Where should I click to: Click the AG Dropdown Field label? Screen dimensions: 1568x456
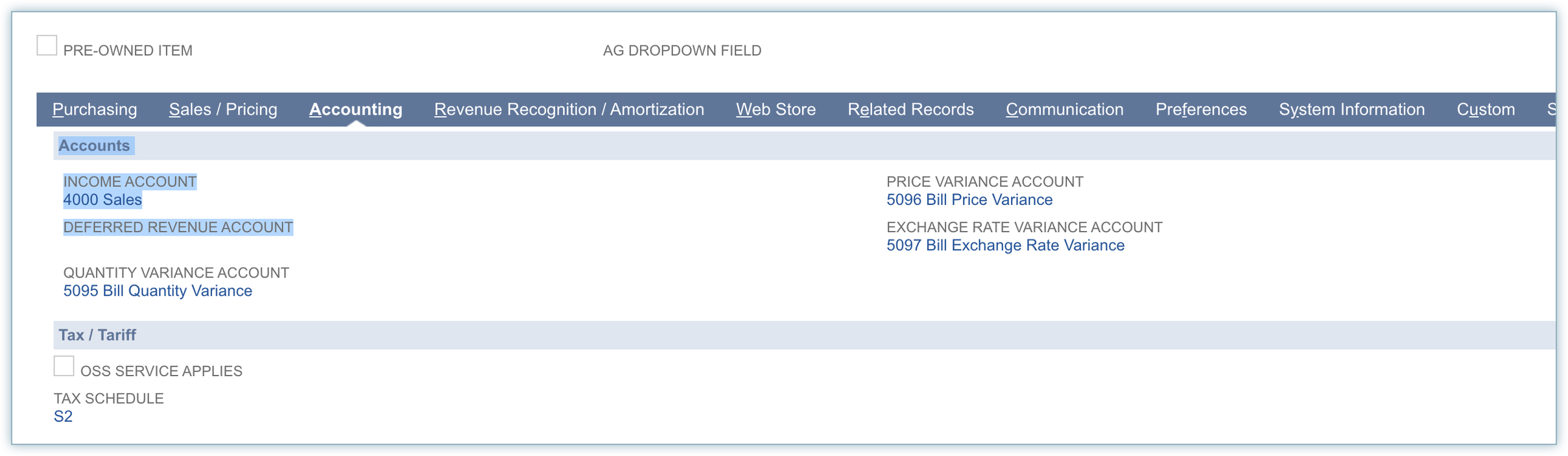[x=682, y=51]
